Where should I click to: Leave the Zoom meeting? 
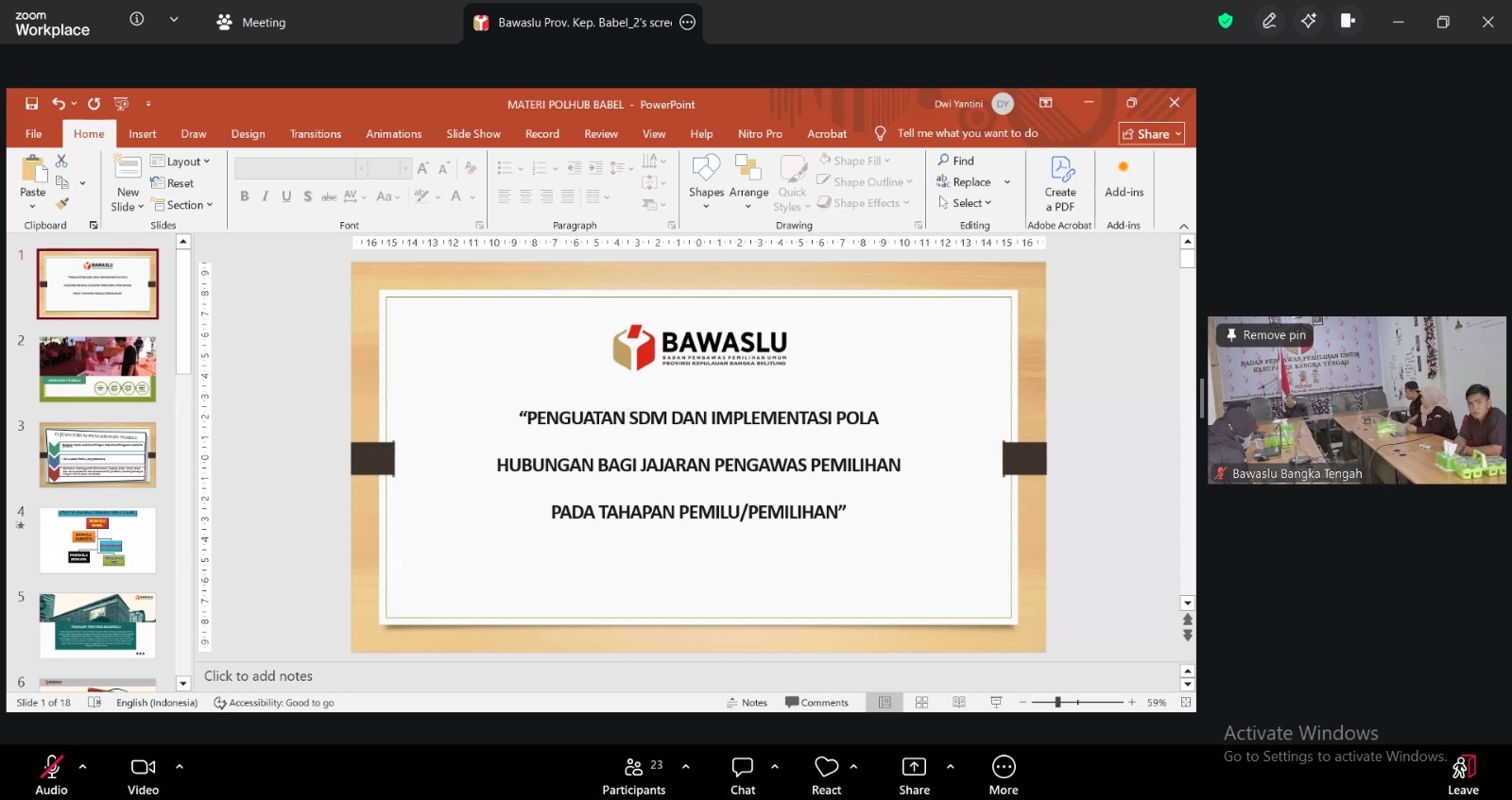1463,775
